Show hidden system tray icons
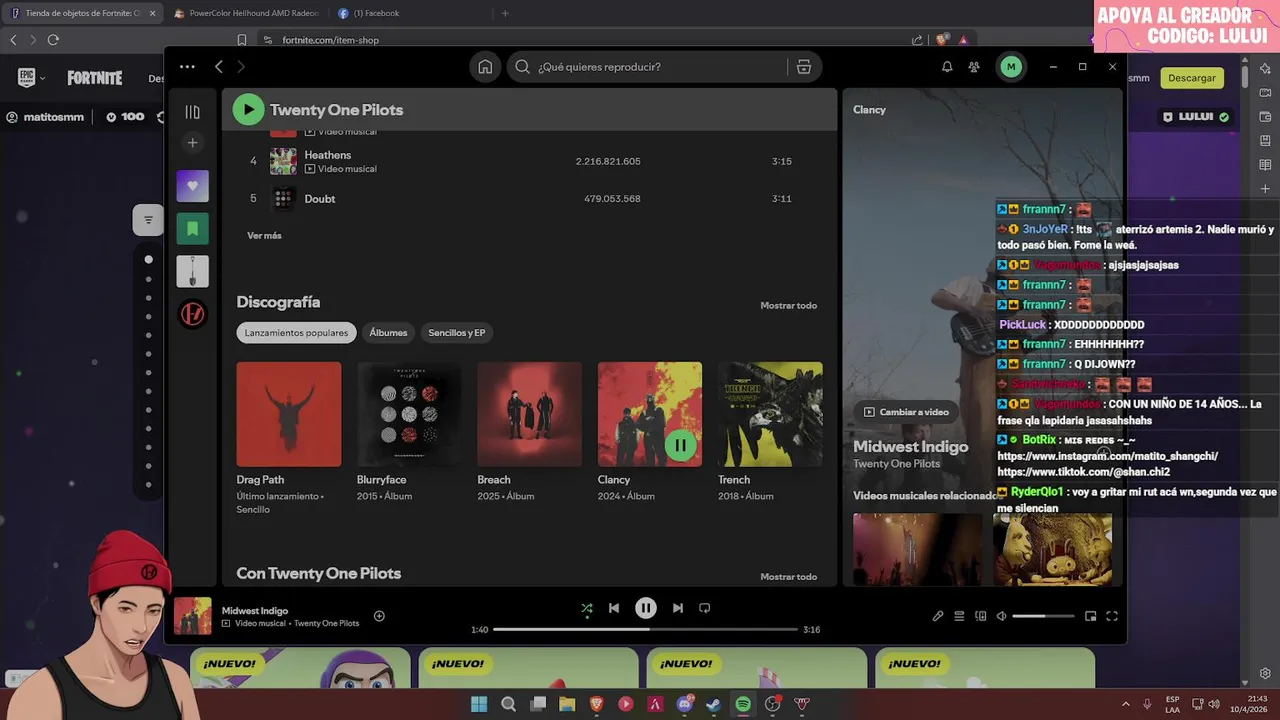 (1125, 704)
